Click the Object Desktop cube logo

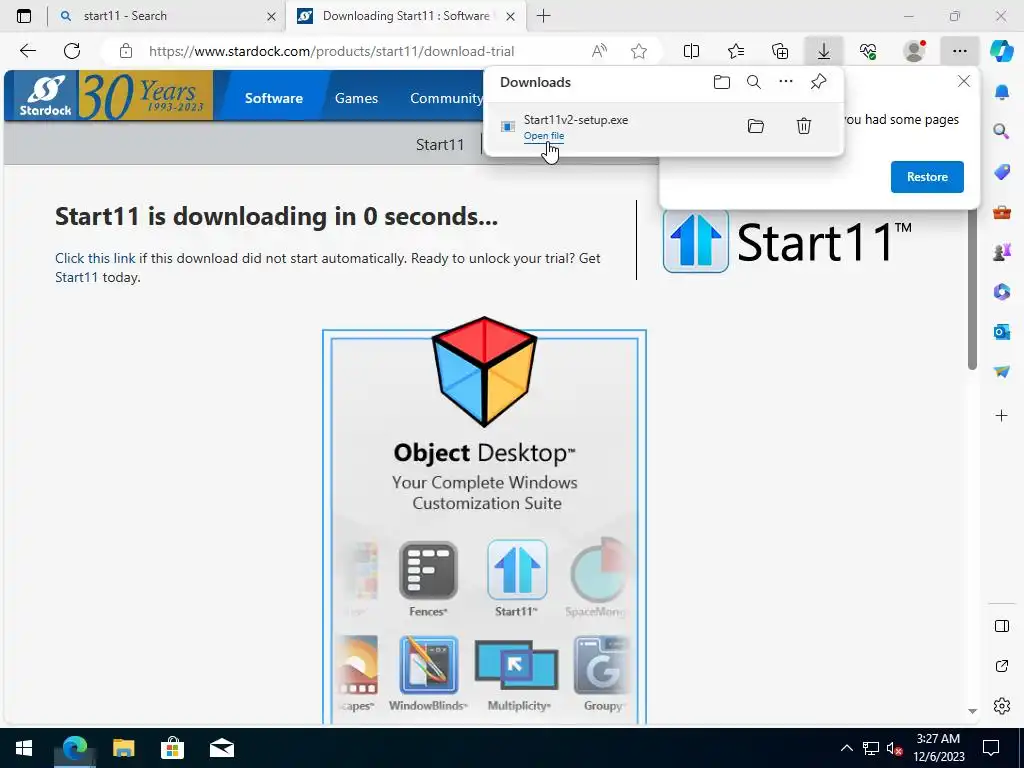[484, 371]
